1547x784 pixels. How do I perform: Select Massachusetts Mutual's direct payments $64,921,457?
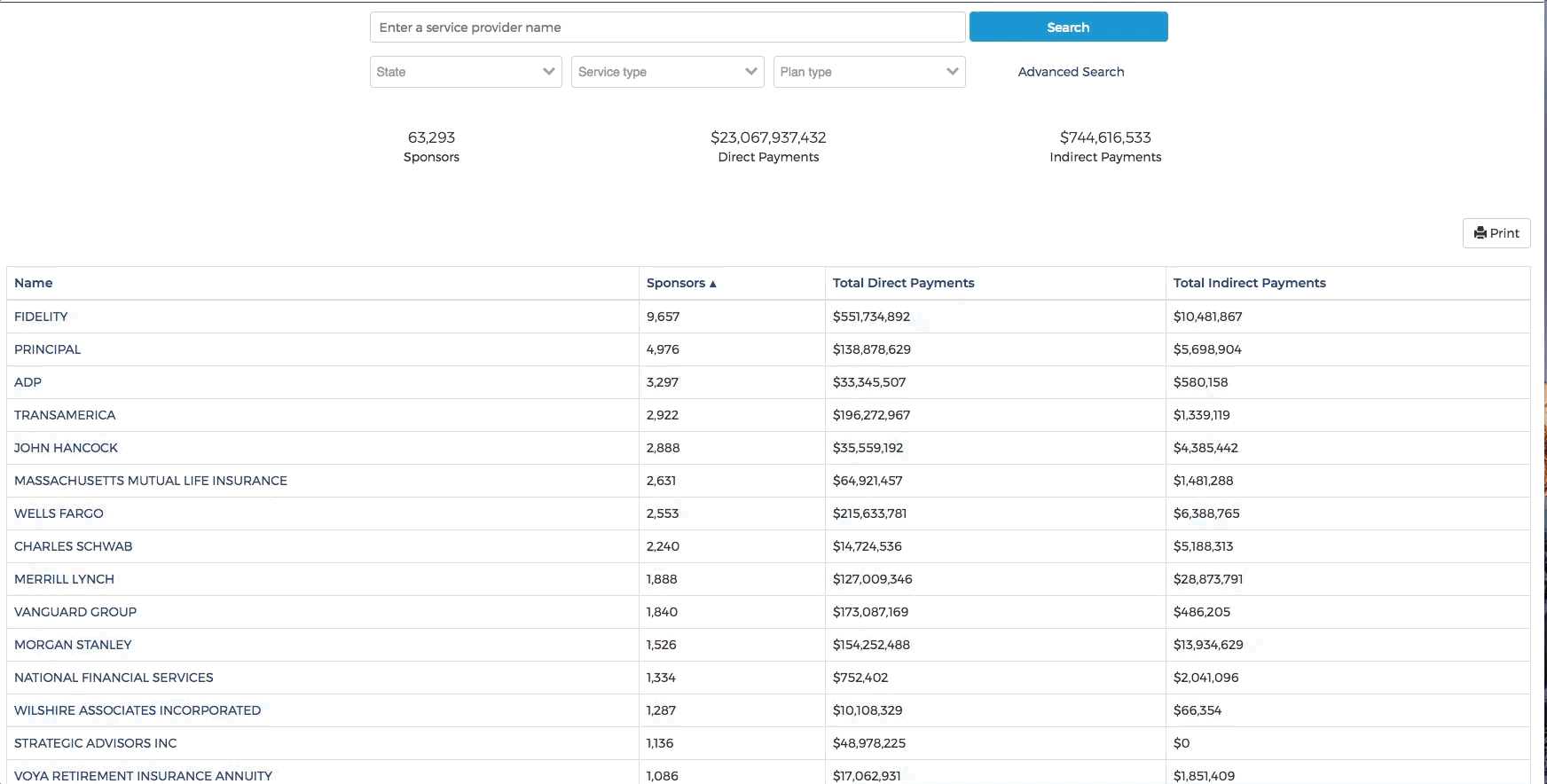tap(868, 481)
